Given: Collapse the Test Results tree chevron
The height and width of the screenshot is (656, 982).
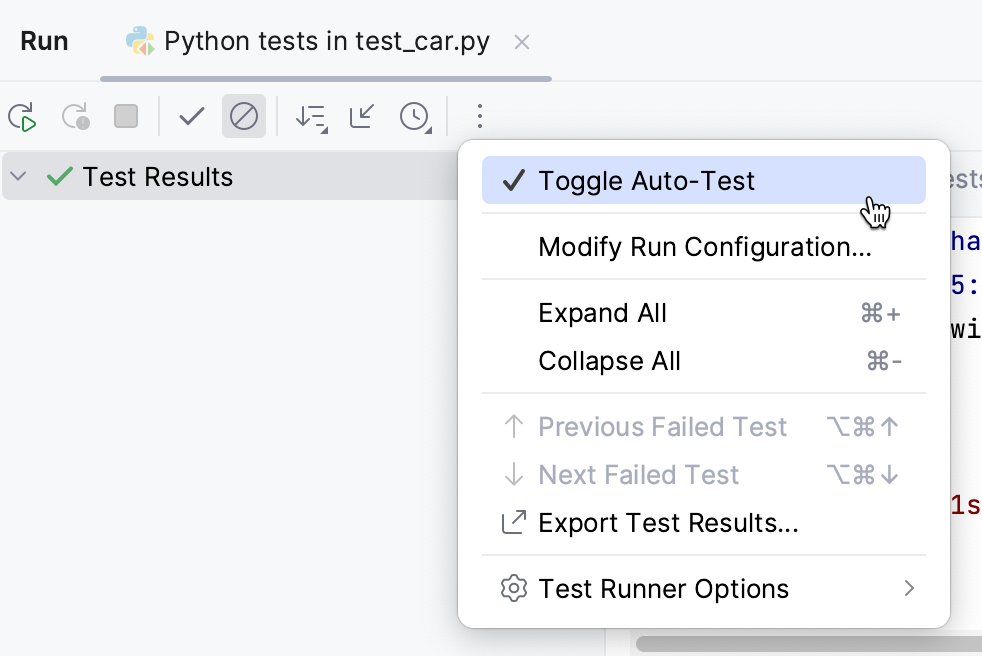Looking at the screenshot, I should point(18,176).
